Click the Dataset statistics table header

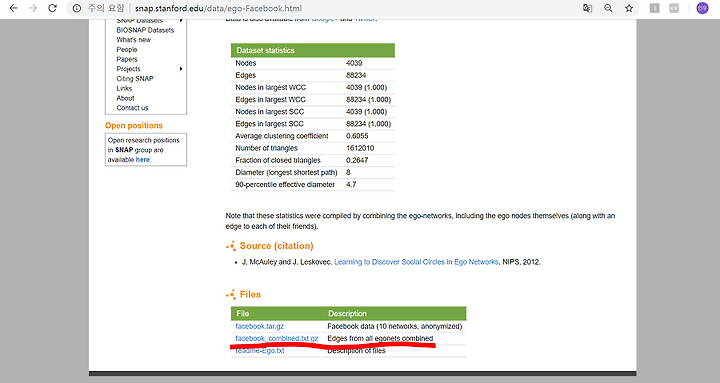[313, 50]
